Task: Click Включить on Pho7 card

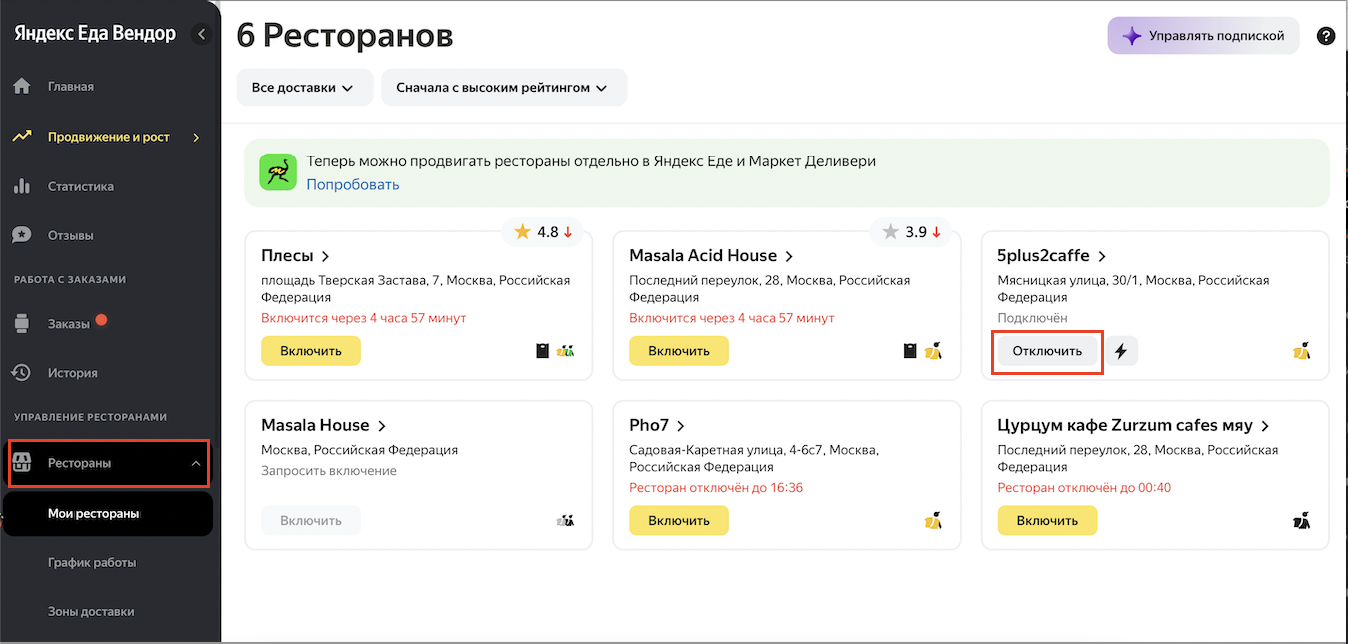Action: point(679,520)
